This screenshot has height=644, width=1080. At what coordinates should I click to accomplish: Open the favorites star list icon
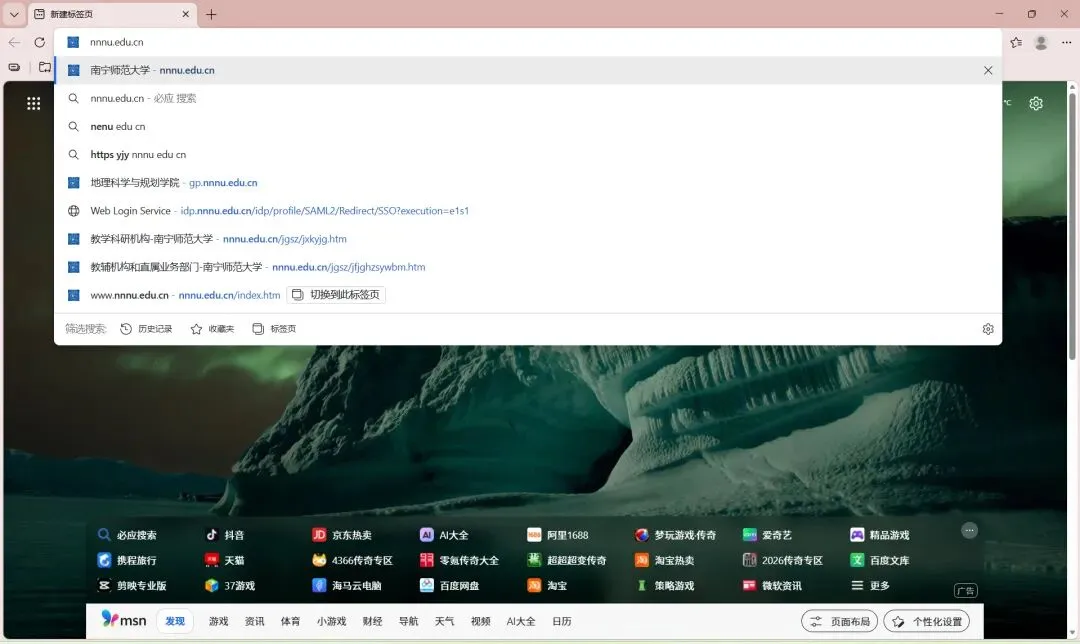pyautogui.click(x=1016, y=42)
